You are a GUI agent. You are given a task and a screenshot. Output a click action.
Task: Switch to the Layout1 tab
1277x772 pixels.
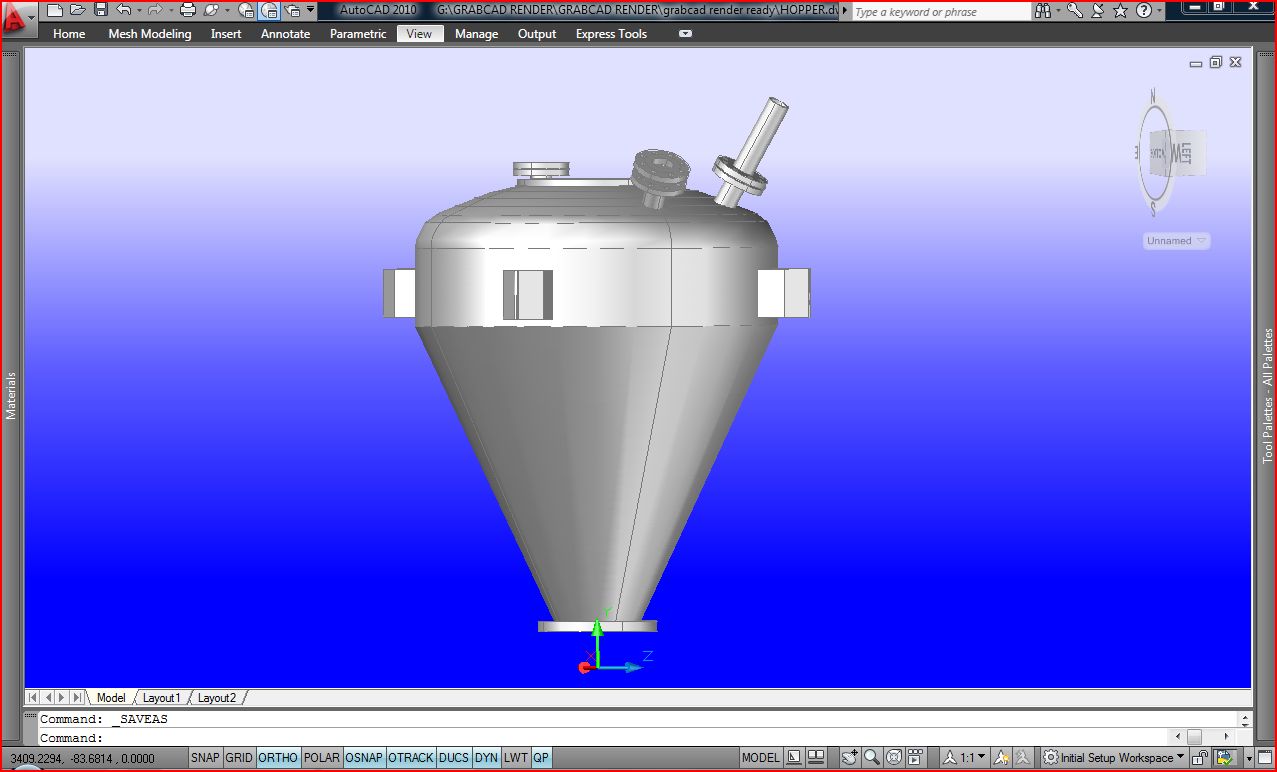click(x=161, y=698)
